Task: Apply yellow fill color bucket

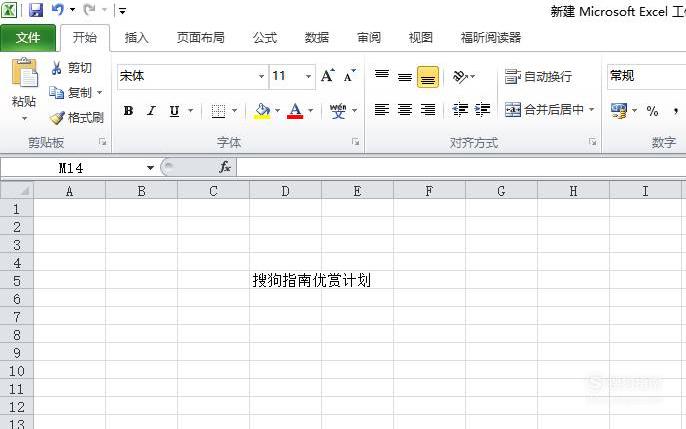Action: click(262, 111)
